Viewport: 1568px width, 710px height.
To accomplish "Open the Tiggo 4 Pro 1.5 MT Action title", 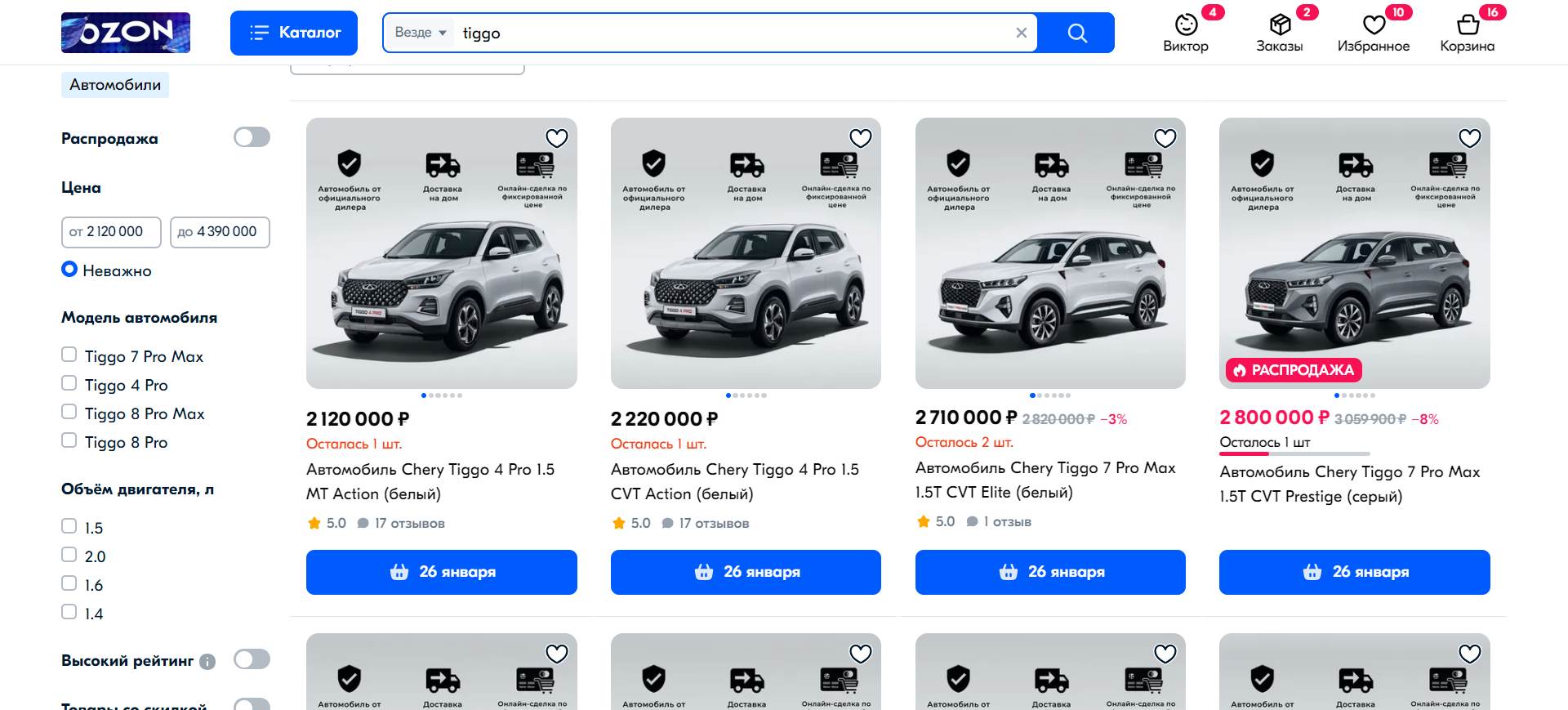I will pos(430,482).
